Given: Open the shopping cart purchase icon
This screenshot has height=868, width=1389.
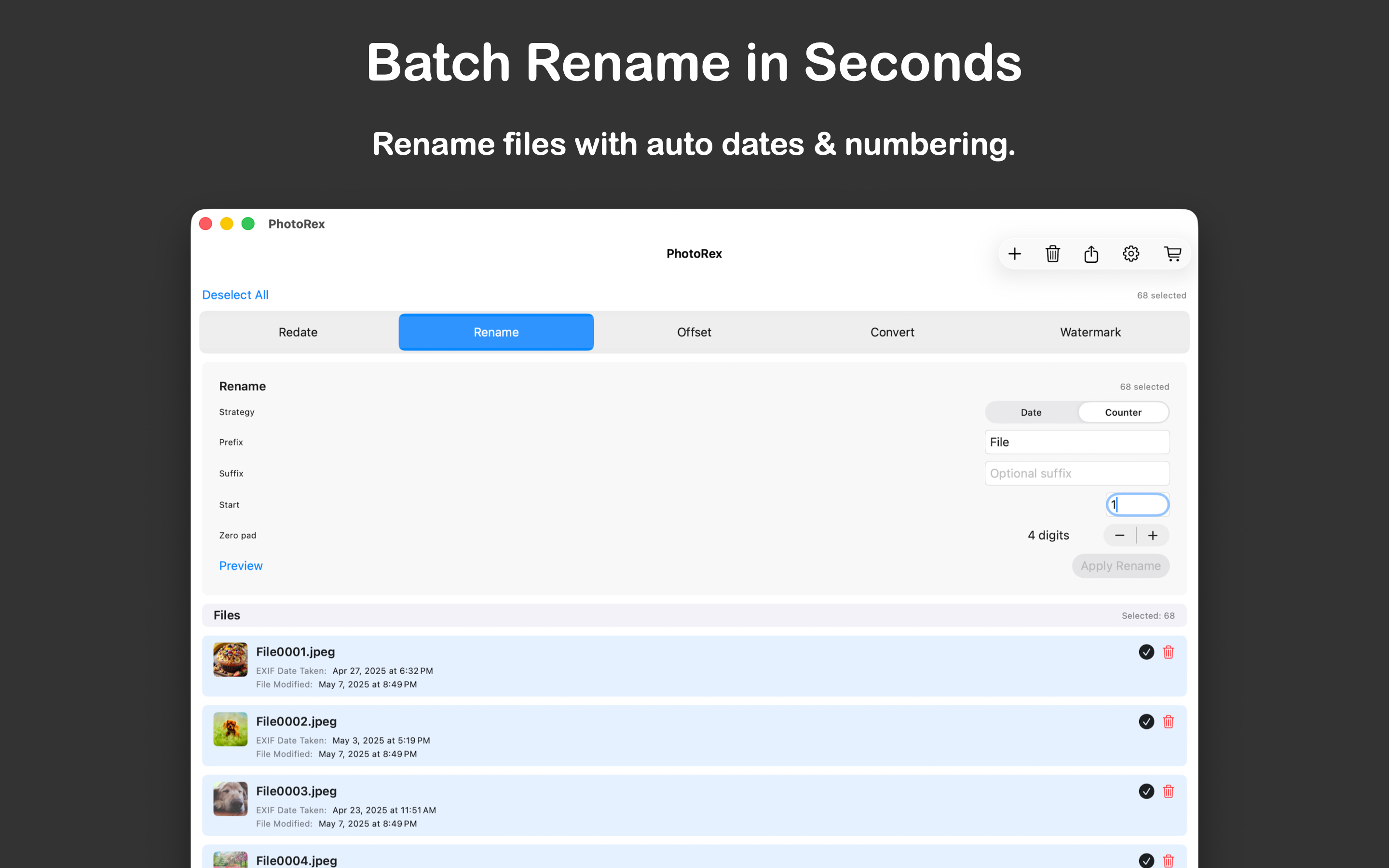Looking at the screenshot, I should pyautogui.click(x=1172, y=254).
